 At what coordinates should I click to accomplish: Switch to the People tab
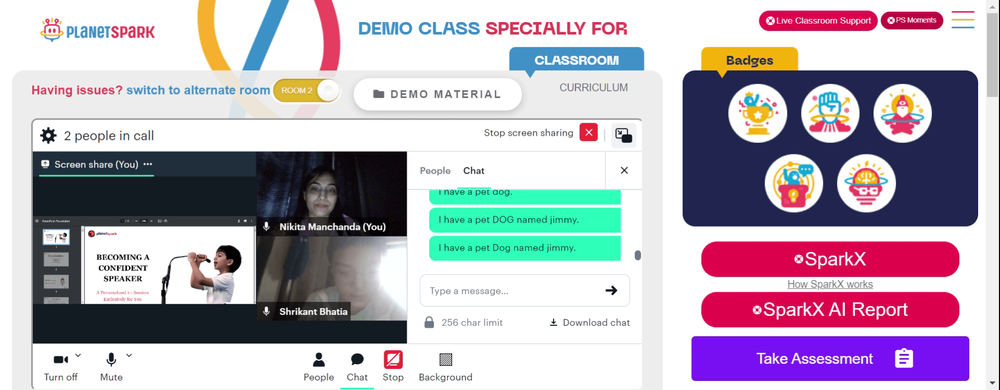coord(435,171)
